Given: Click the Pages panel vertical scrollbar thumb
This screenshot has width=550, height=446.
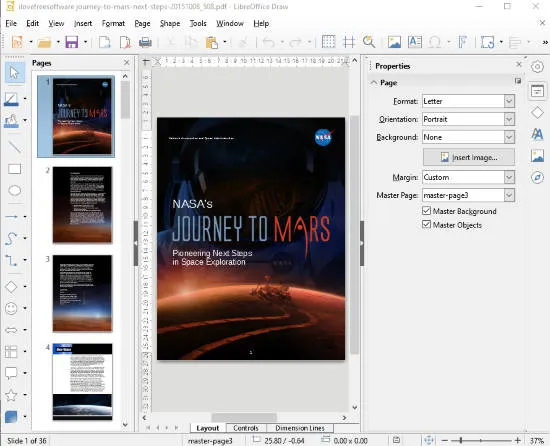Looking at the screenshot, I should pyautogui.click(x=125, y=100).
